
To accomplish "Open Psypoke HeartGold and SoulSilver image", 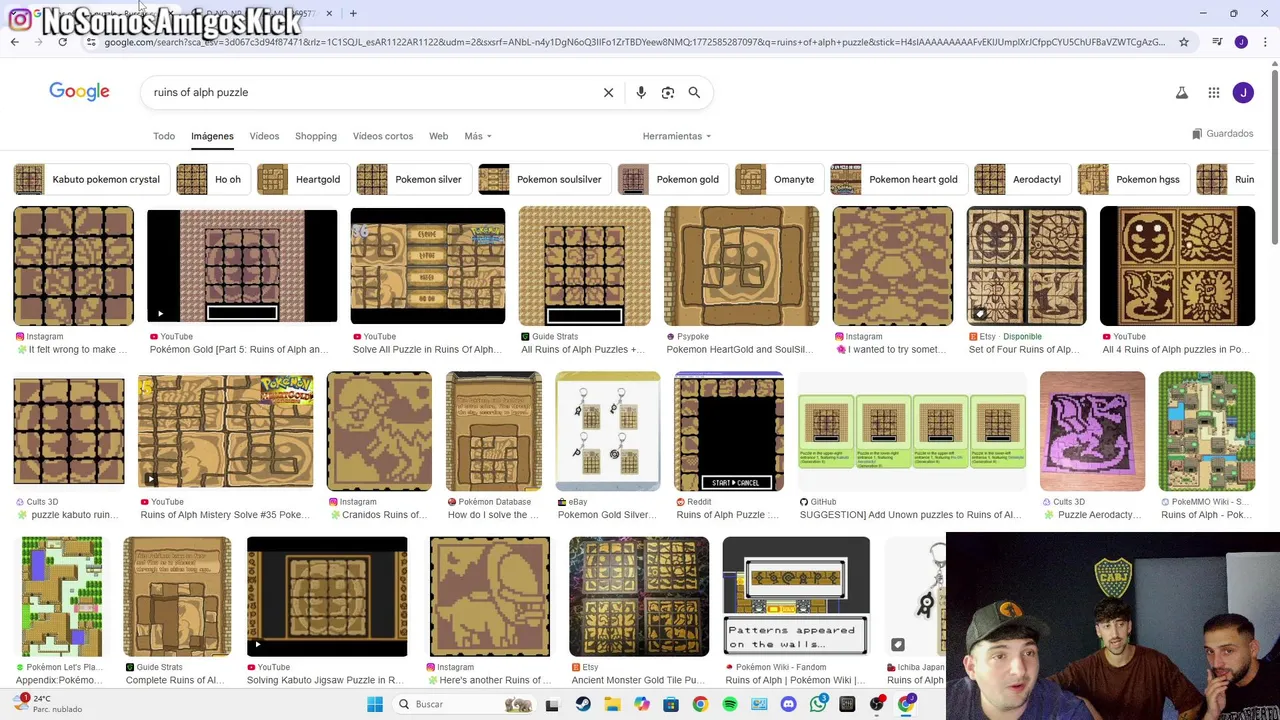I will [741, 266].
